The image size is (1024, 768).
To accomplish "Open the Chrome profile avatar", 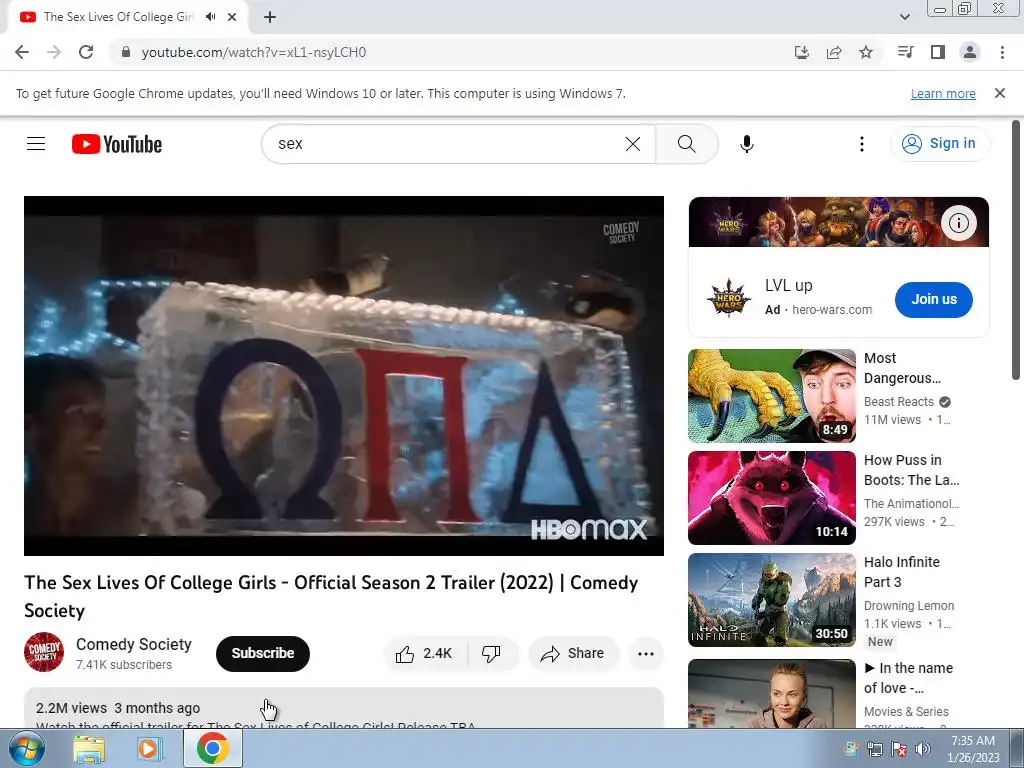I will [970, 52].
